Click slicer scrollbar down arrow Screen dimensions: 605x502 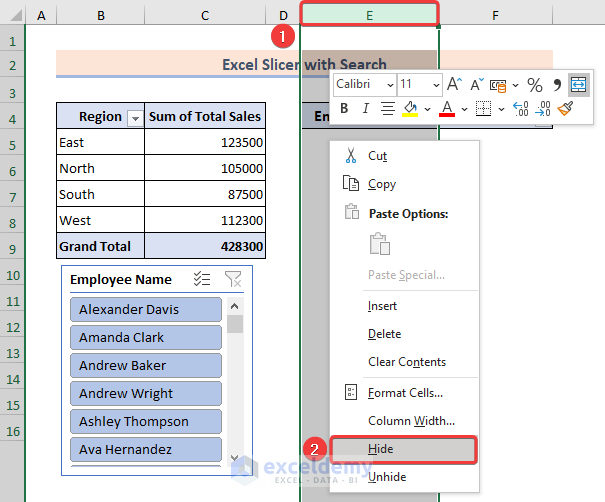[x=235, y=458]
